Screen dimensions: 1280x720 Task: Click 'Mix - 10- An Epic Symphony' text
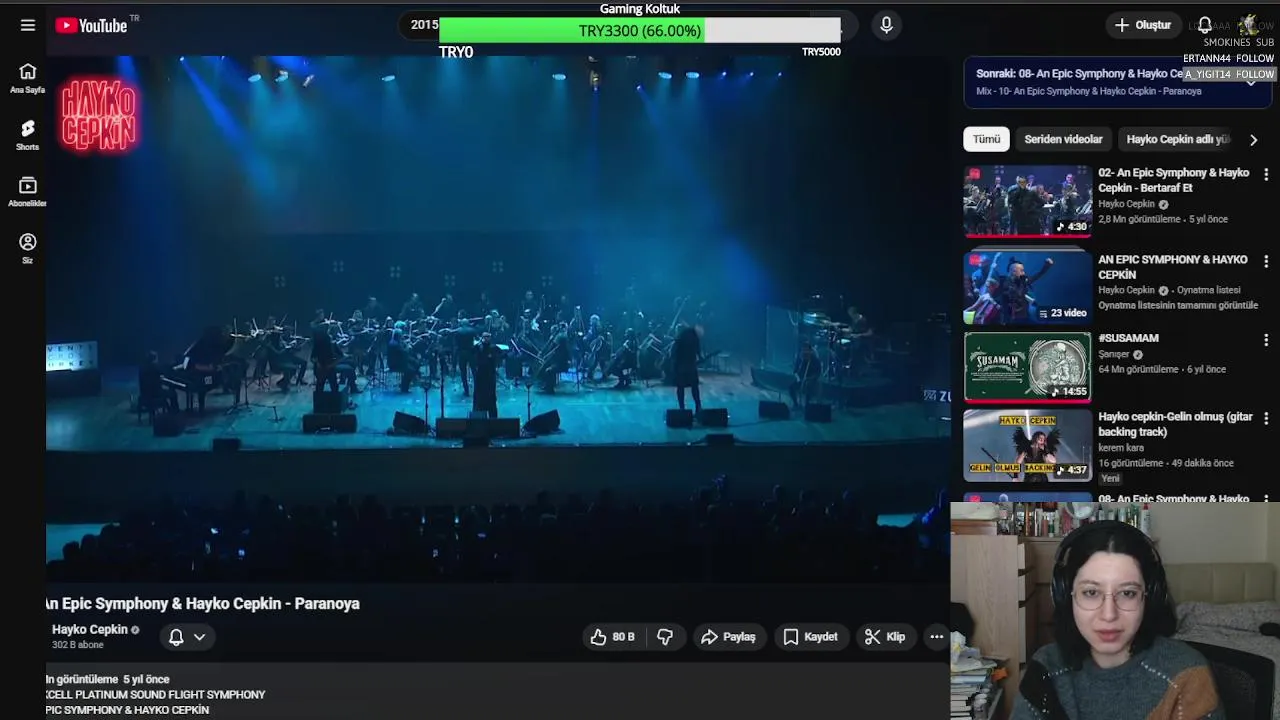1089,91
